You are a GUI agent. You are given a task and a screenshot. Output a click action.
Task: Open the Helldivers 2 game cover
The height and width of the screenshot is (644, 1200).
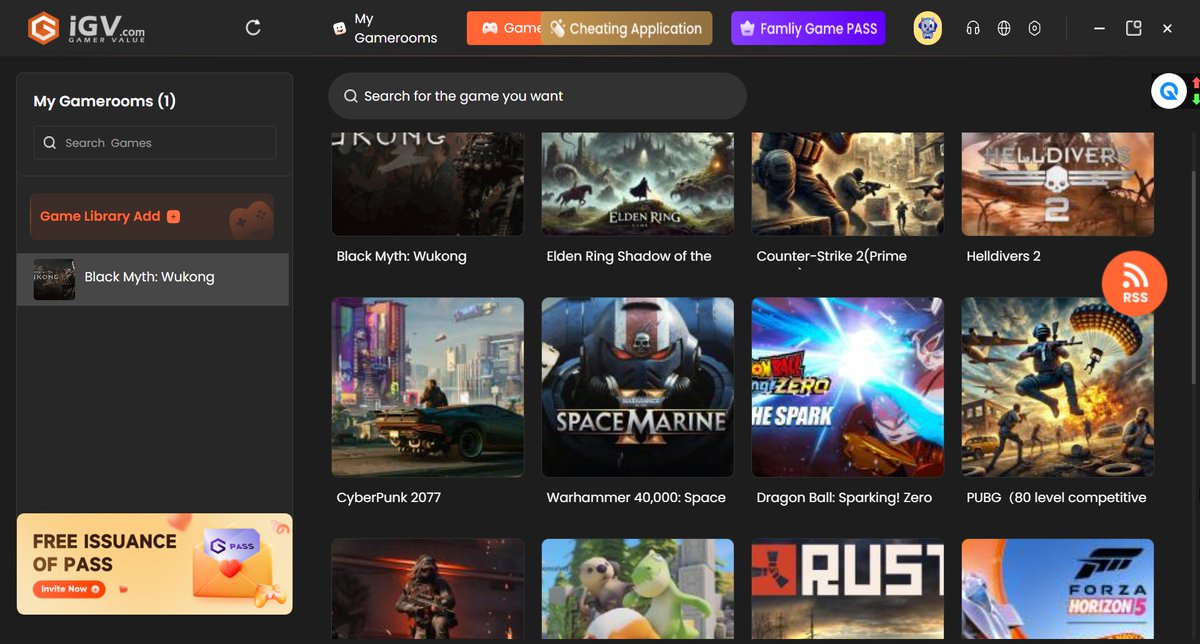point(1057,184)
